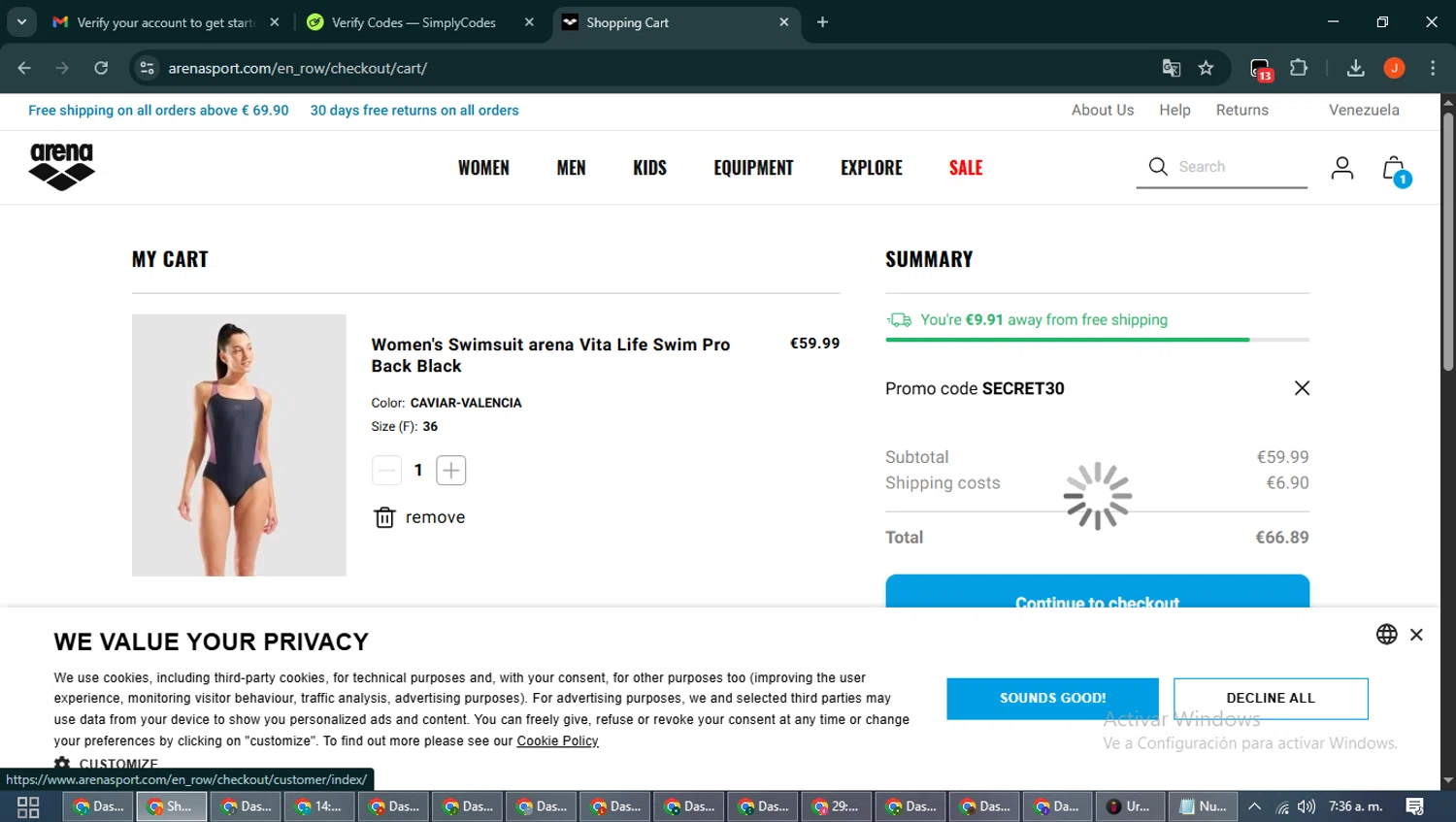Click the About Us link
Viewport: 1456px width, 822px height.
click(x=1103, y=110)
